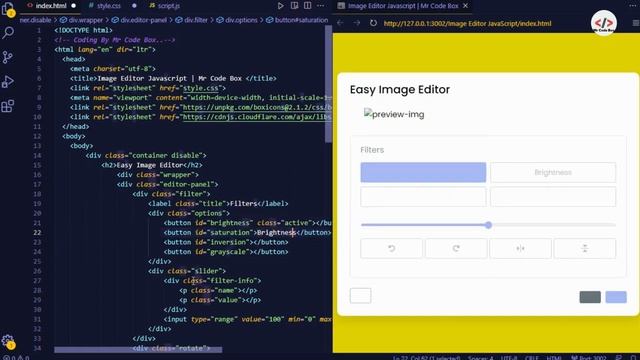Close the Image Editor Javascript preview tab
640x360 pixels.
point(465,6)
